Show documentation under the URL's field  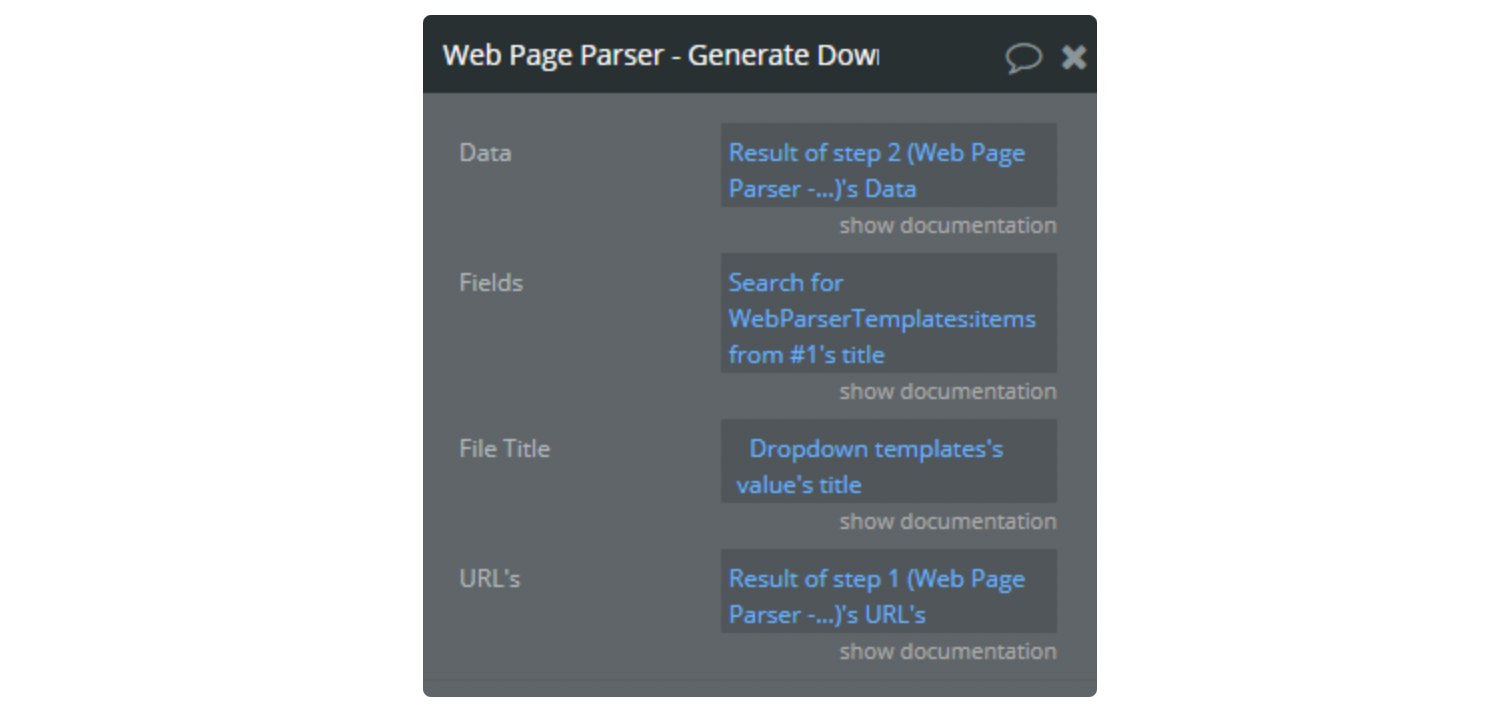[x=947, y=651]
